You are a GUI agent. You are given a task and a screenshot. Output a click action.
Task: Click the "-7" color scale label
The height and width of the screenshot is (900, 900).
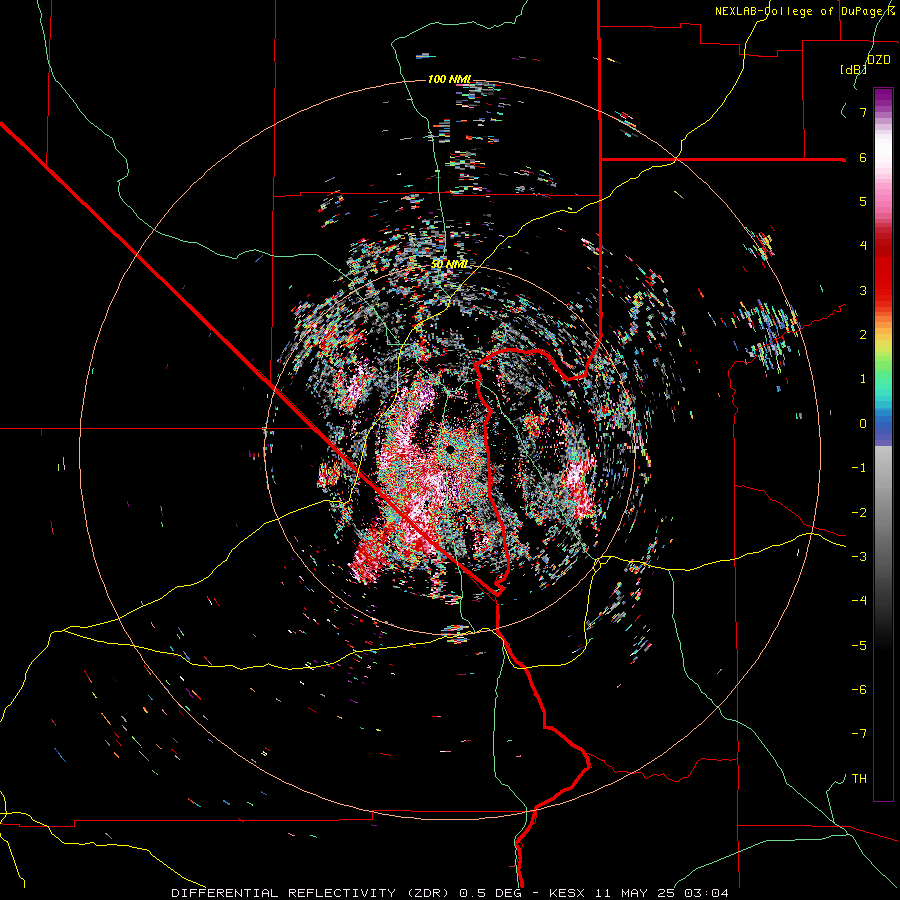click(859, 734)
